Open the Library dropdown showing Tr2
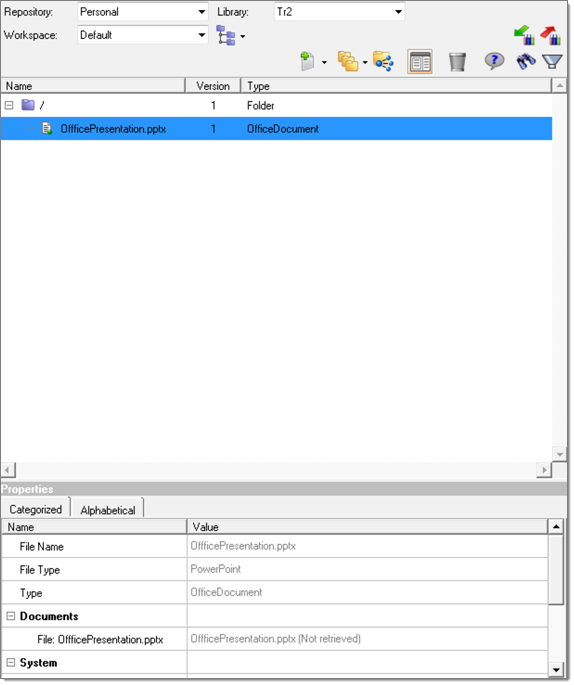The image size is (574, 685). [339, 12]
